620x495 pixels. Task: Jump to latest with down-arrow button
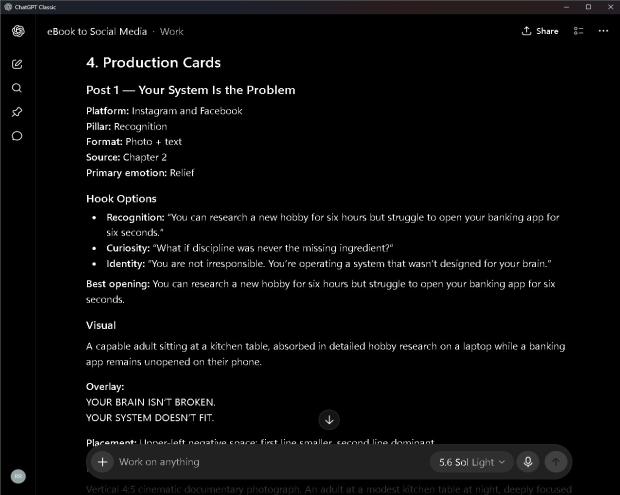coord(329,419)
